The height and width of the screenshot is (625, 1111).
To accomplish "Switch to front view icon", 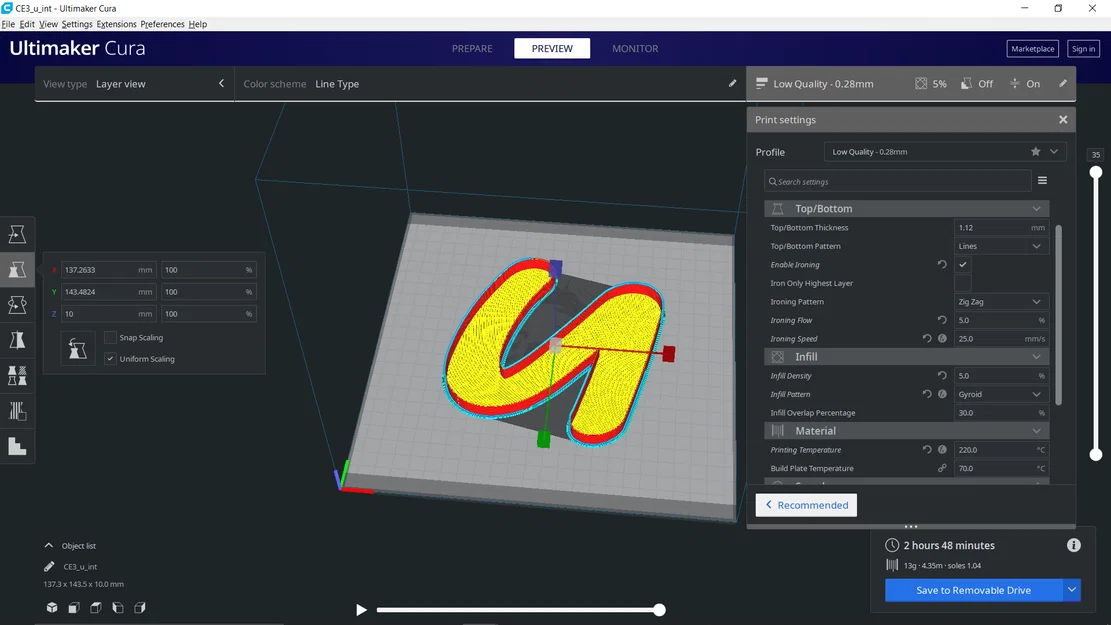I will (74, 607).
